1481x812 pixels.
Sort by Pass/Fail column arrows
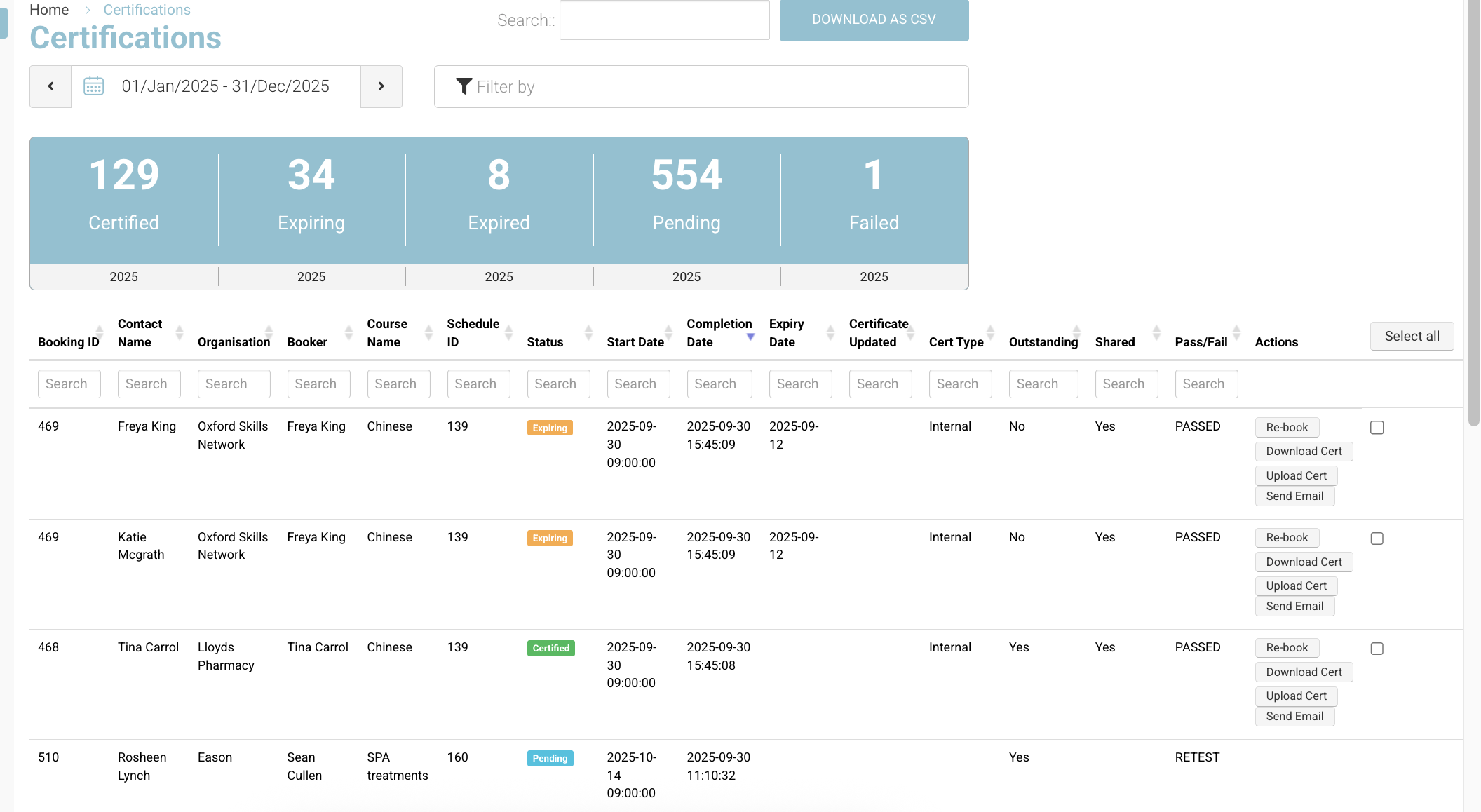(1236, 332)
